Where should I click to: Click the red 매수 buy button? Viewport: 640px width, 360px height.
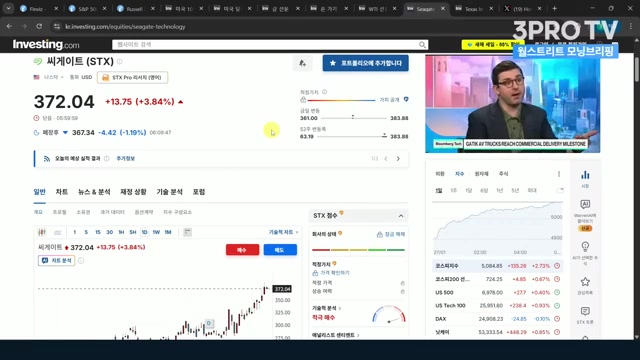click(242, 250)
